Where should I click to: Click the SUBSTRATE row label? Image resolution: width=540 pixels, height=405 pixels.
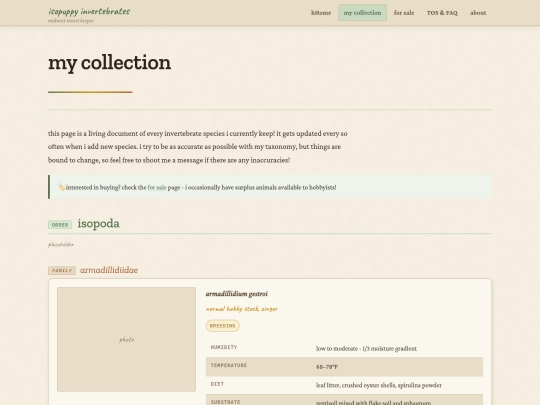pyautogui.click(x=226, y=402)
